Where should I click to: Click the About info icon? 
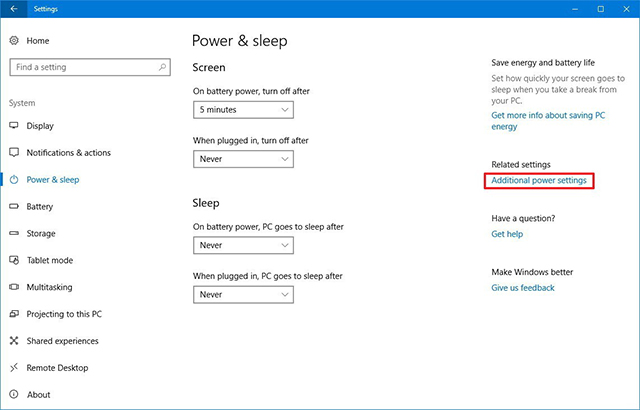14,394
